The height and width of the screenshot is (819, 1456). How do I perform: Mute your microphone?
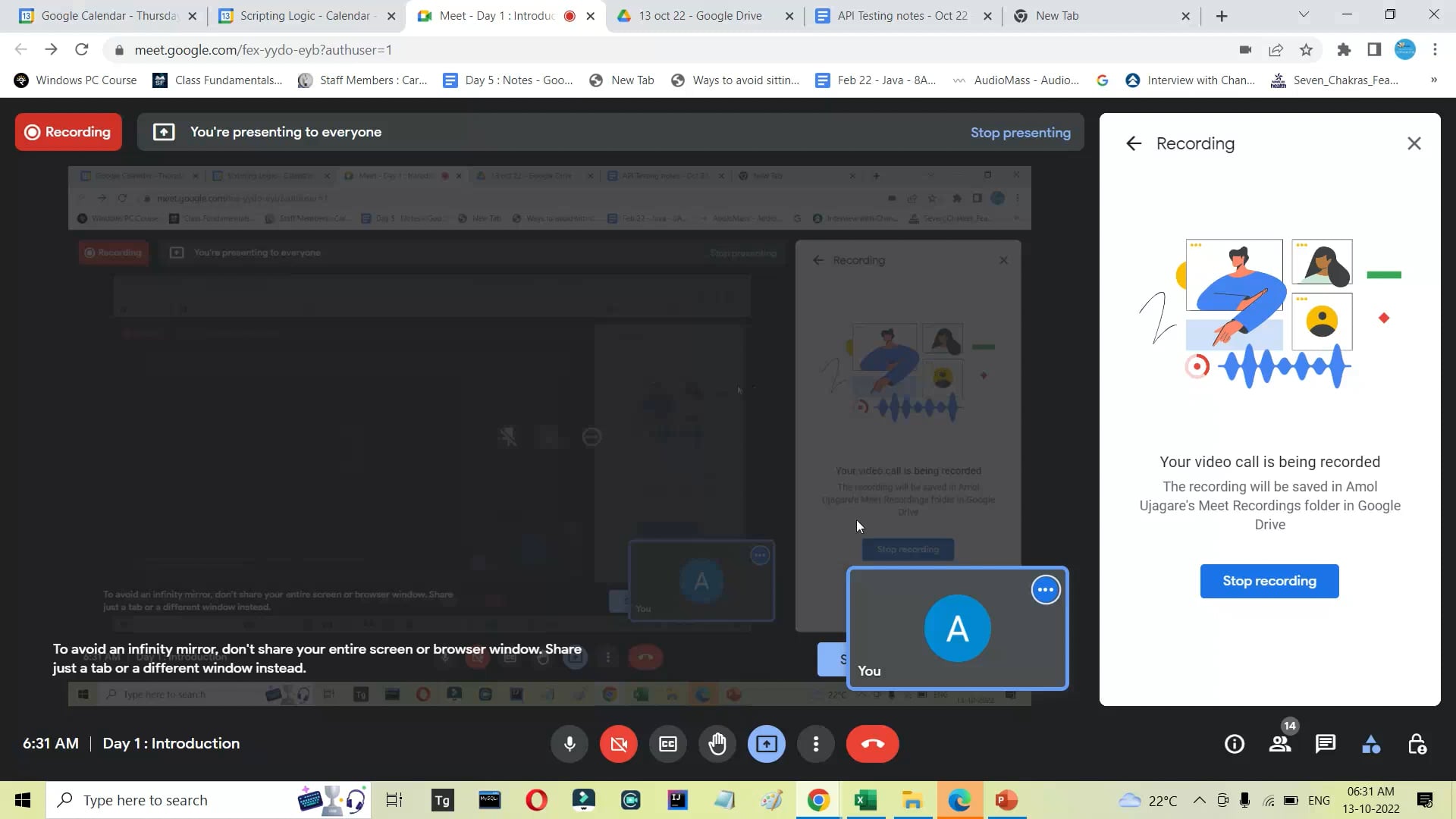pyautogui.click(x=569, y=744)
